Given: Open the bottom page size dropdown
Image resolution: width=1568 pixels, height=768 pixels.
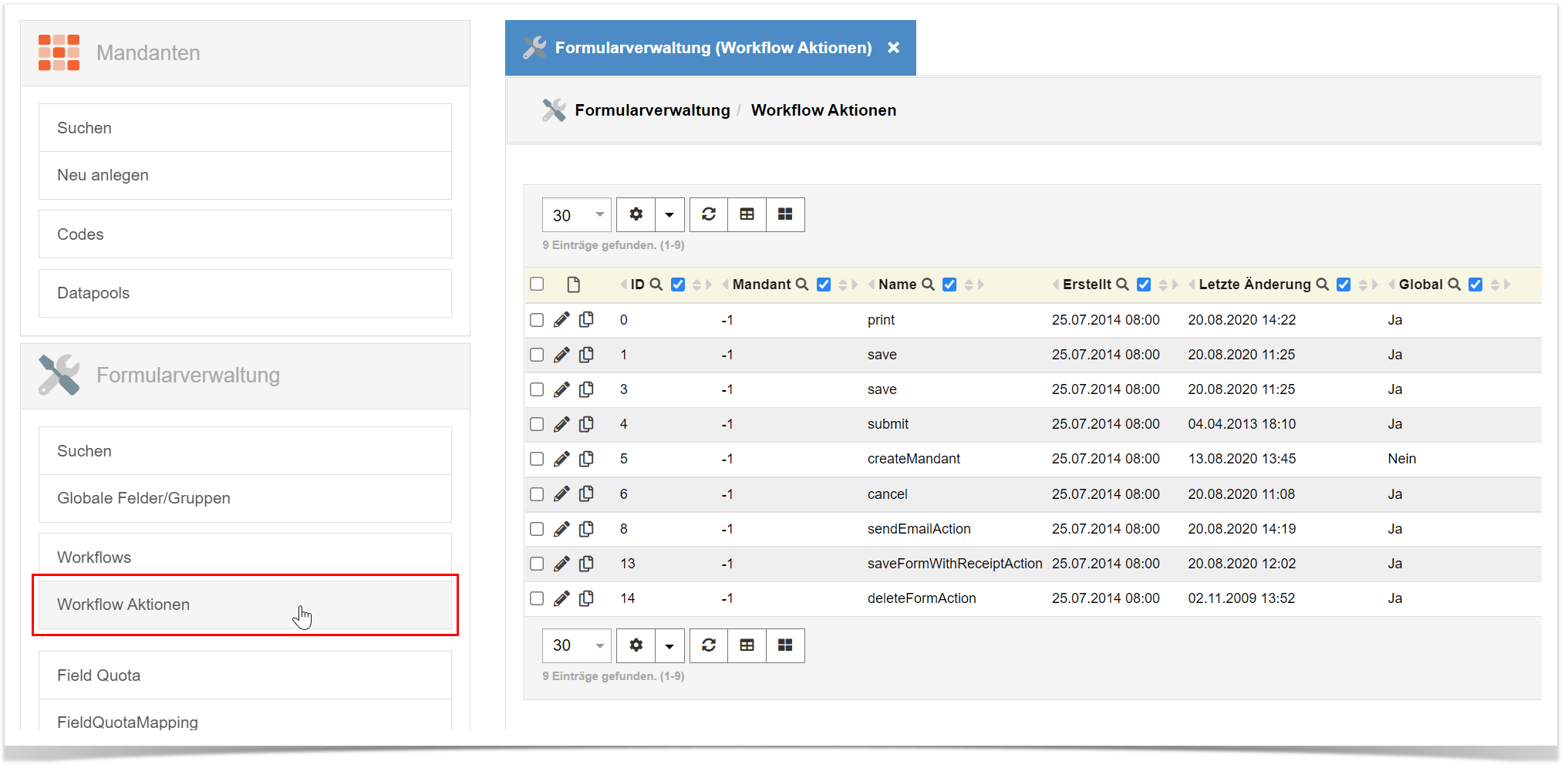Looking at the screenshot, I should coord(576,645).
